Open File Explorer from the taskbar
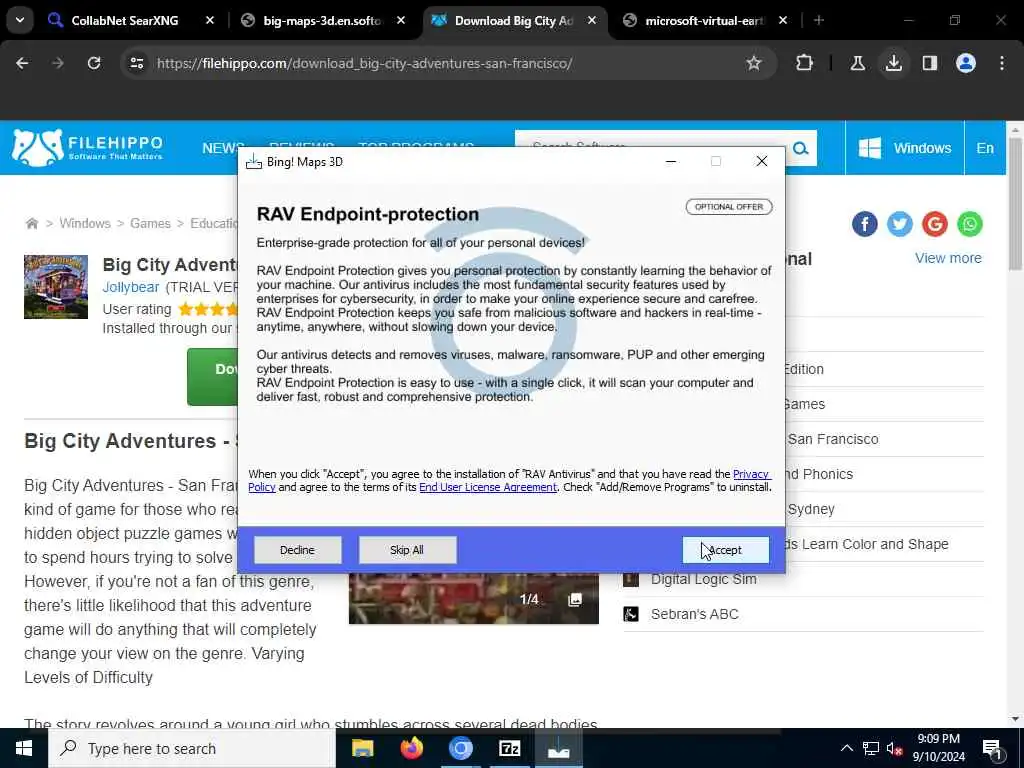This screenshot has width=1024, height=768. tap(362, 748)
